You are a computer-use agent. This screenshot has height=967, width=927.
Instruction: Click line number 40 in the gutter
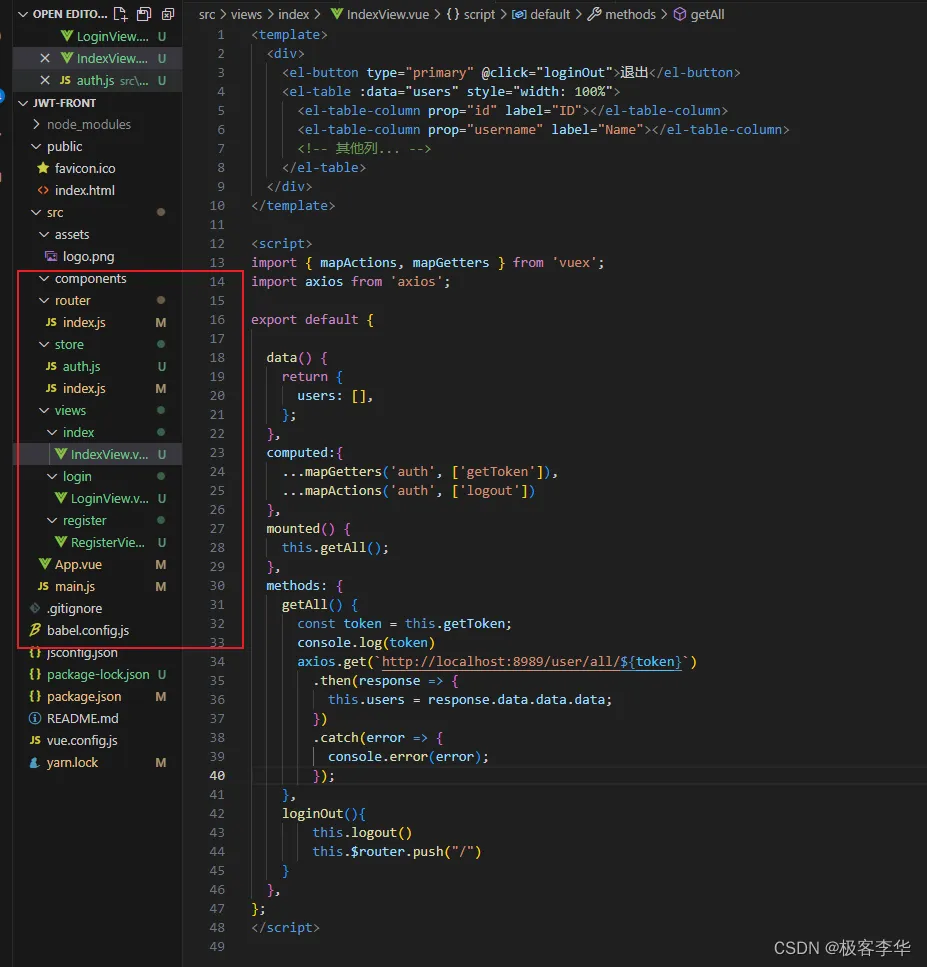point(217,775)
